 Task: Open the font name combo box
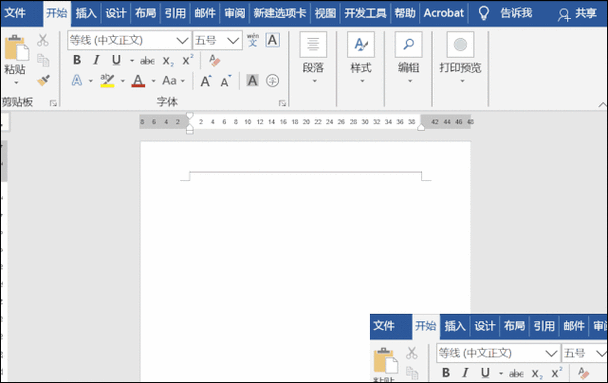point(129,40)
